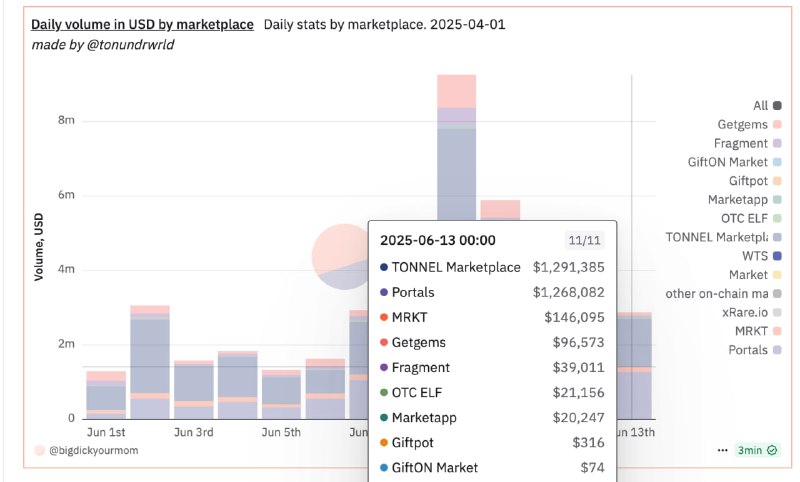This screenshot has width=800, height=482.
Task: Toggle the All series in legend
Action: coord(767,106)
